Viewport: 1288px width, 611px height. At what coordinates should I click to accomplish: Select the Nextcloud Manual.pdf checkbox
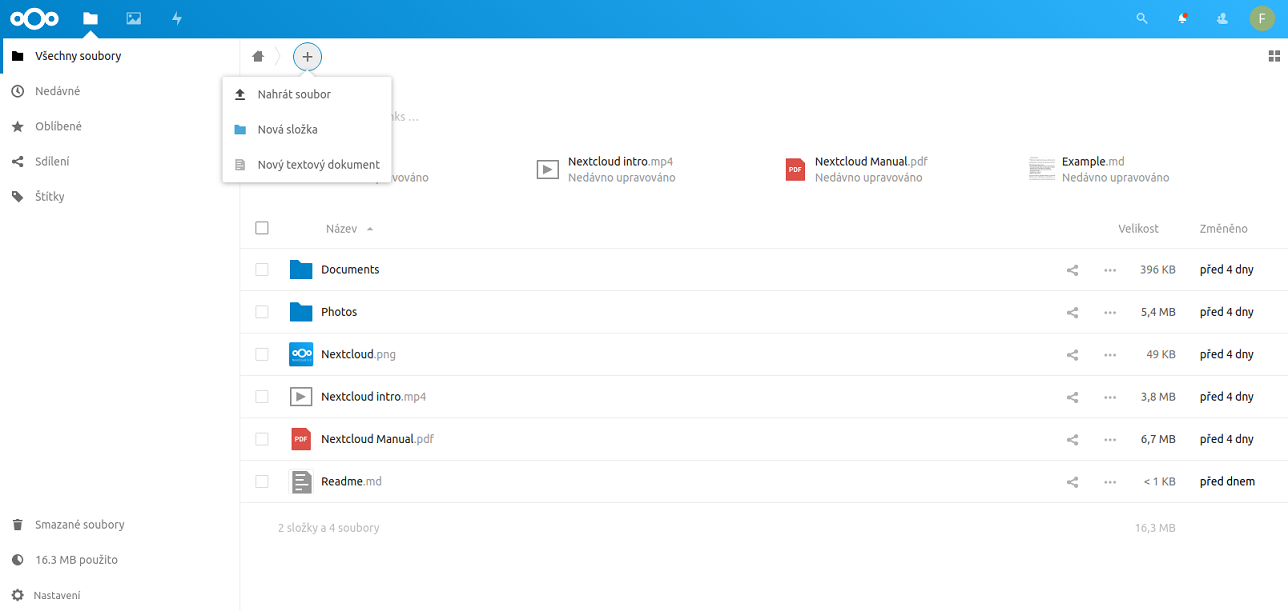262,439
